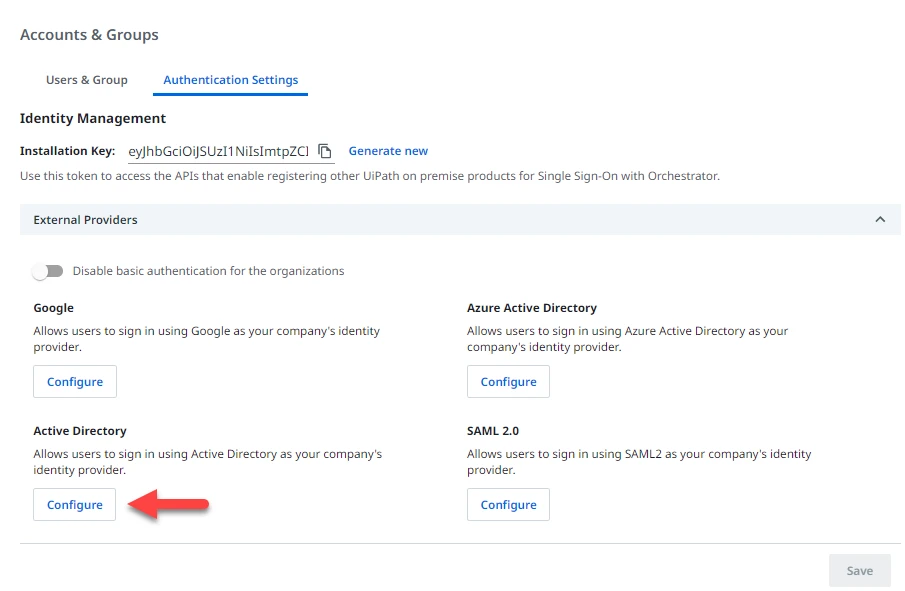Copy the installation key with the copy icon
The image size is (905, 591).
[325, 151]
